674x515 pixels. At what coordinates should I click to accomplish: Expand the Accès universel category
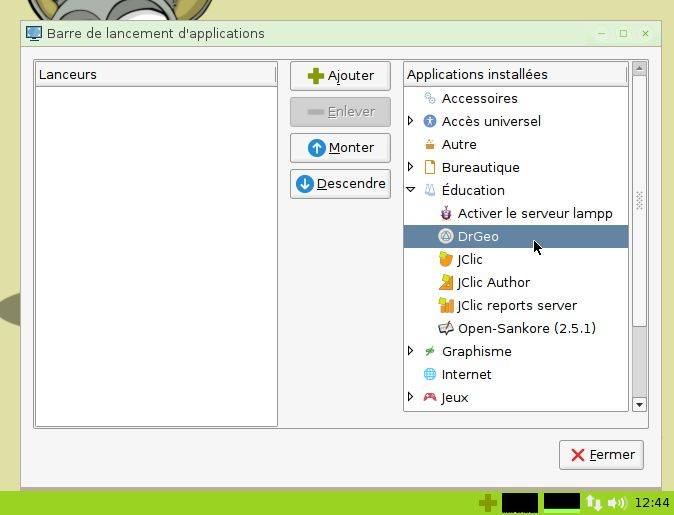(411, 121)
